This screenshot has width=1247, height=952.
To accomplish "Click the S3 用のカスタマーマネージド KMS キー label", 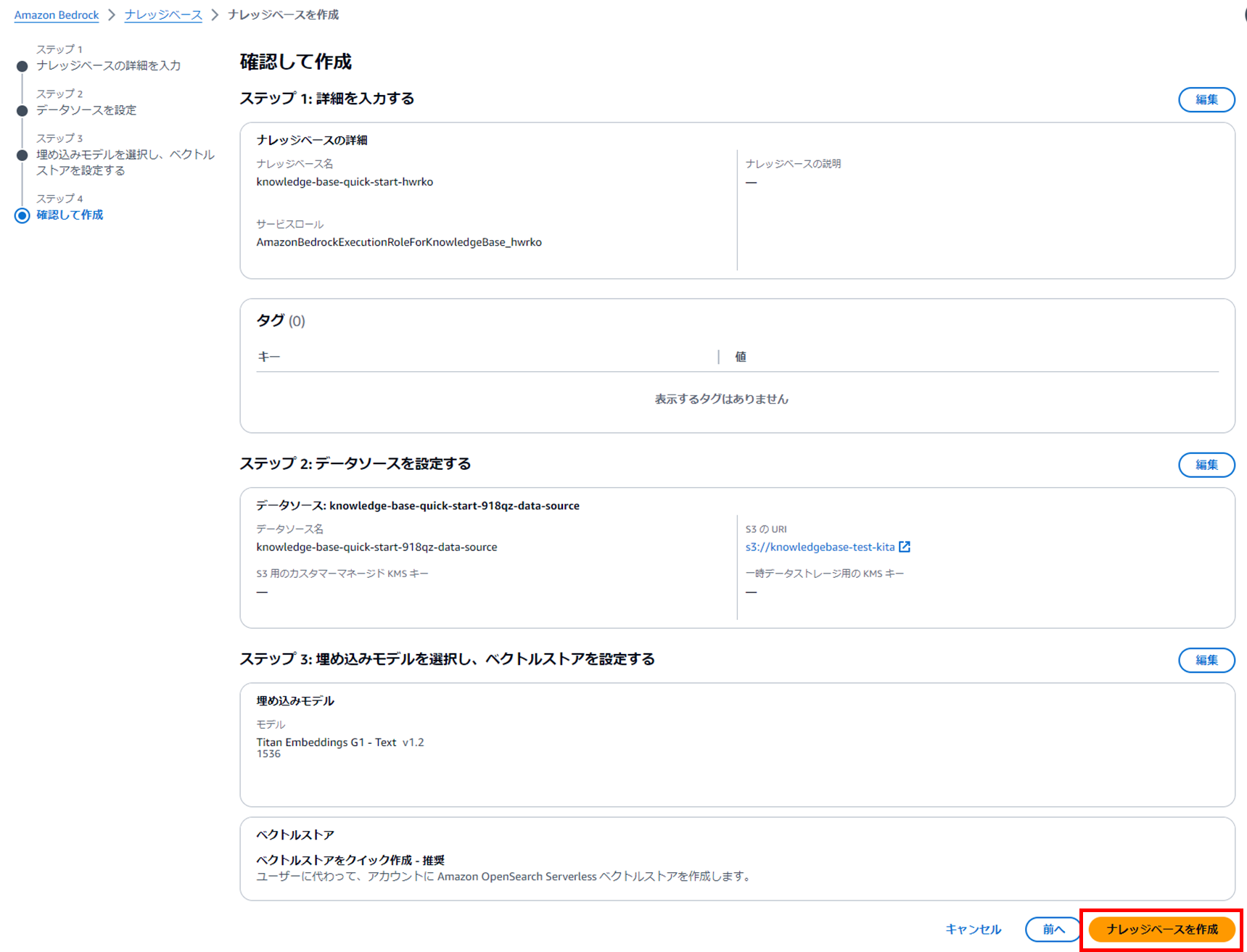I will coord(342,574).
